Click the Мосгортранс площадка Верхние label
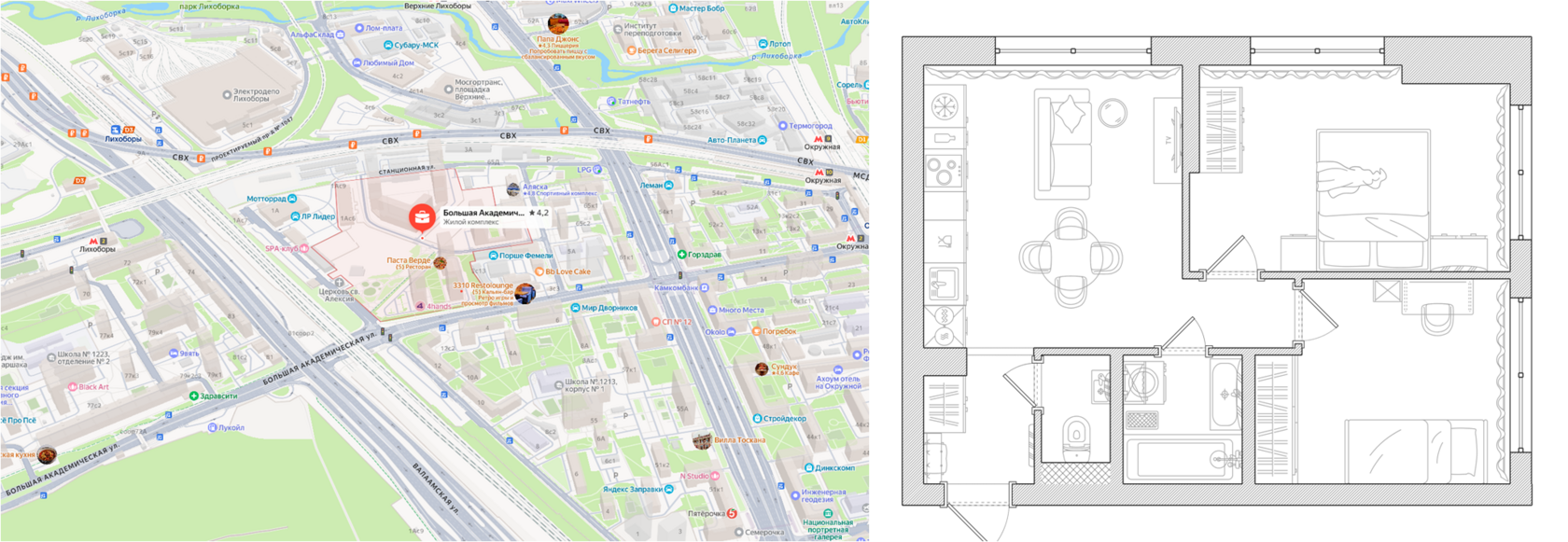 pos(478,90)
